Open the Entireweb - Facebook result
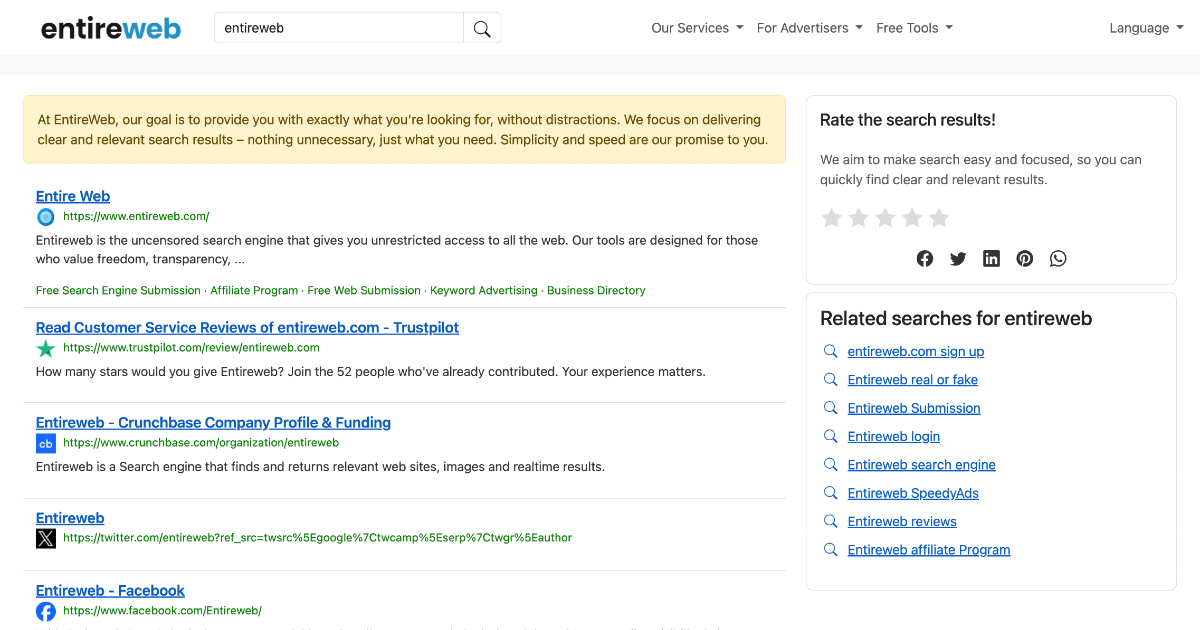1200x630 pixels. tap(110, 590)
